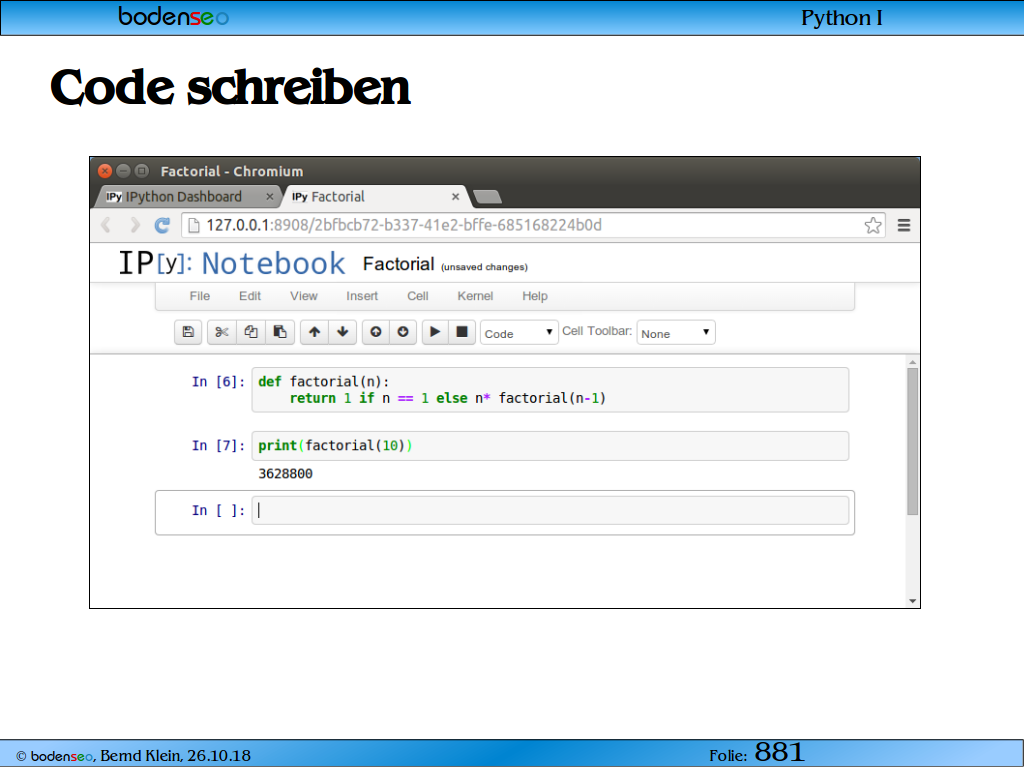Click the def factorial code cell
This screenshot has height=768, width=1024.
pos(550,390)
